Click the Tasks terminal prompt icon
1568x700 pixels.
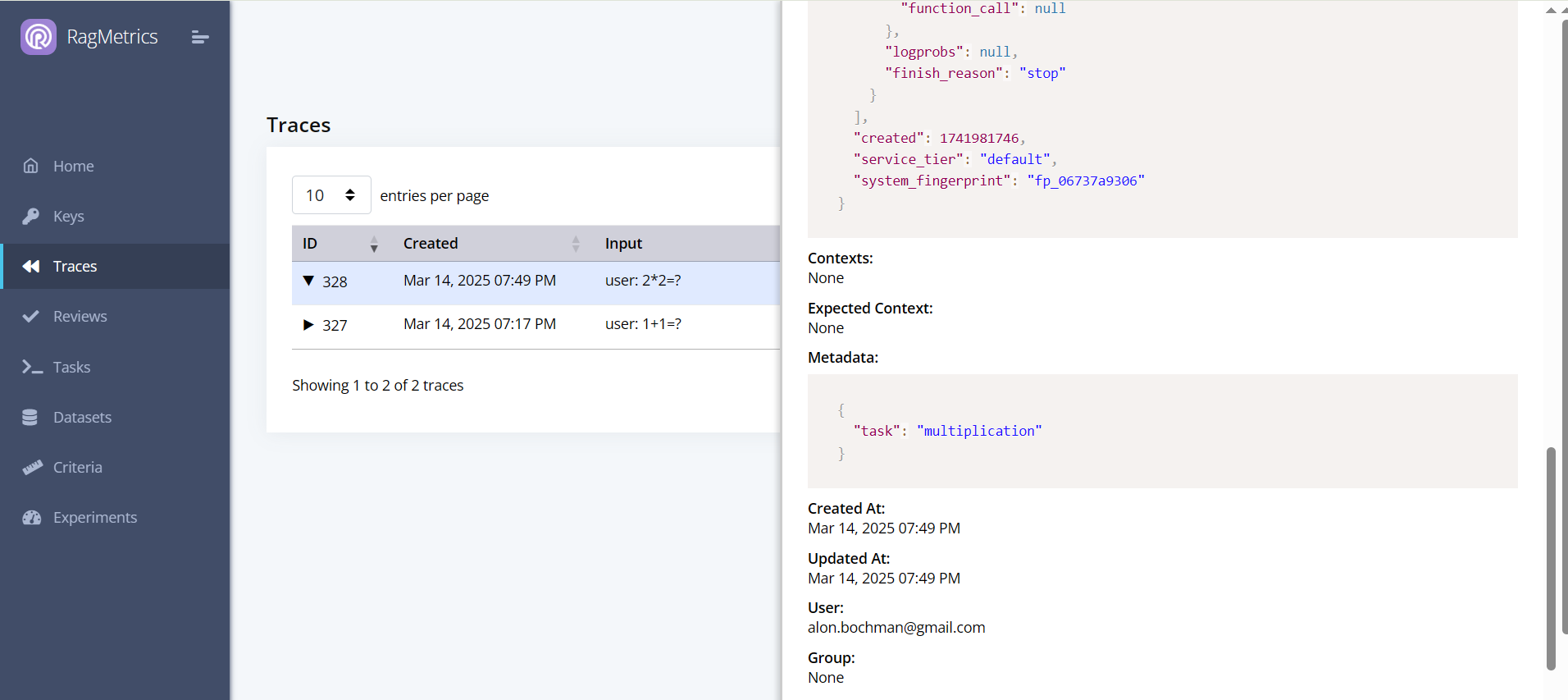click(x=32, y=367)
